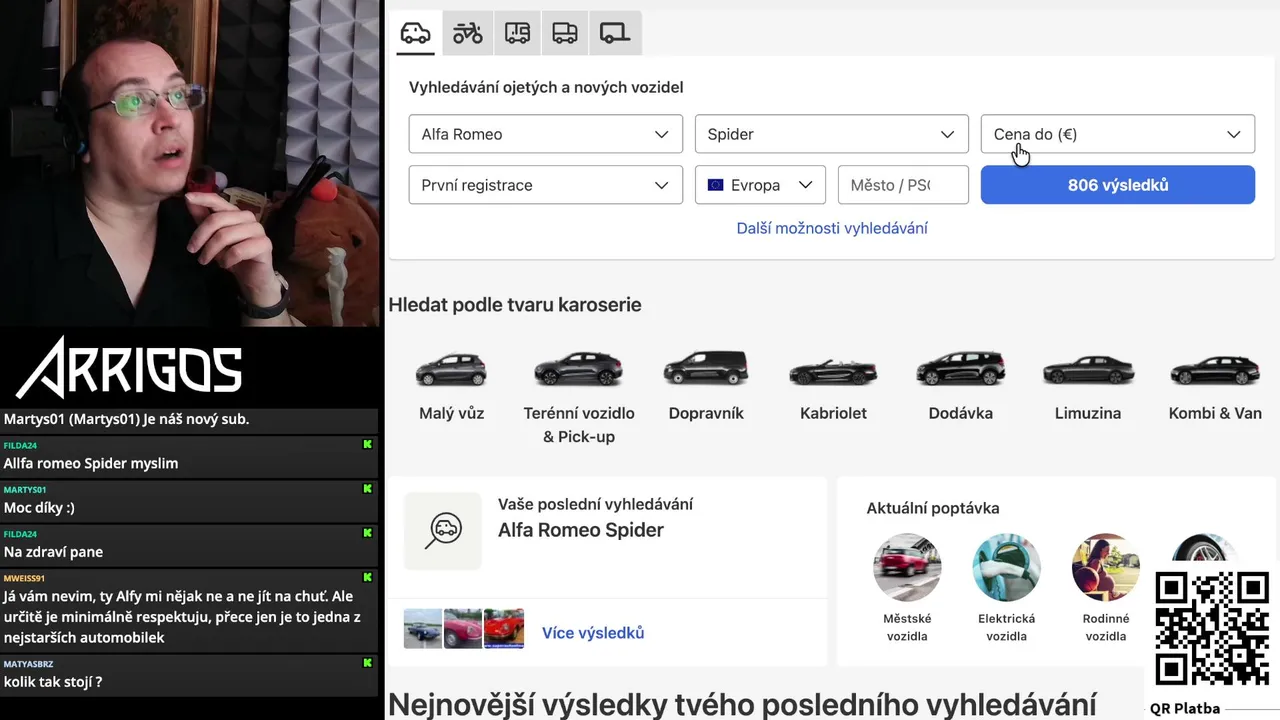Open the red car thumbnail beside Více výsledků
This screenshot has height=720, width=1280.
pos(504,629)
